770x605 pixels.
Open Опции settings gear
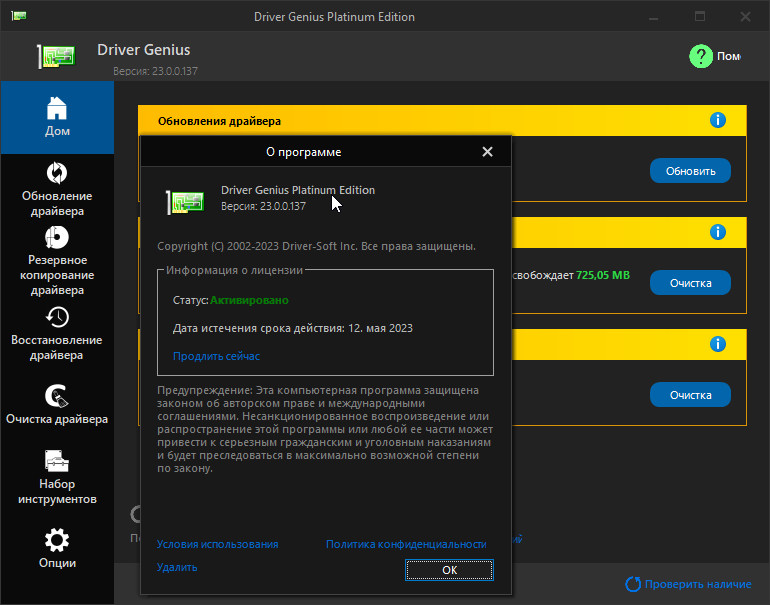coord(57,548)
